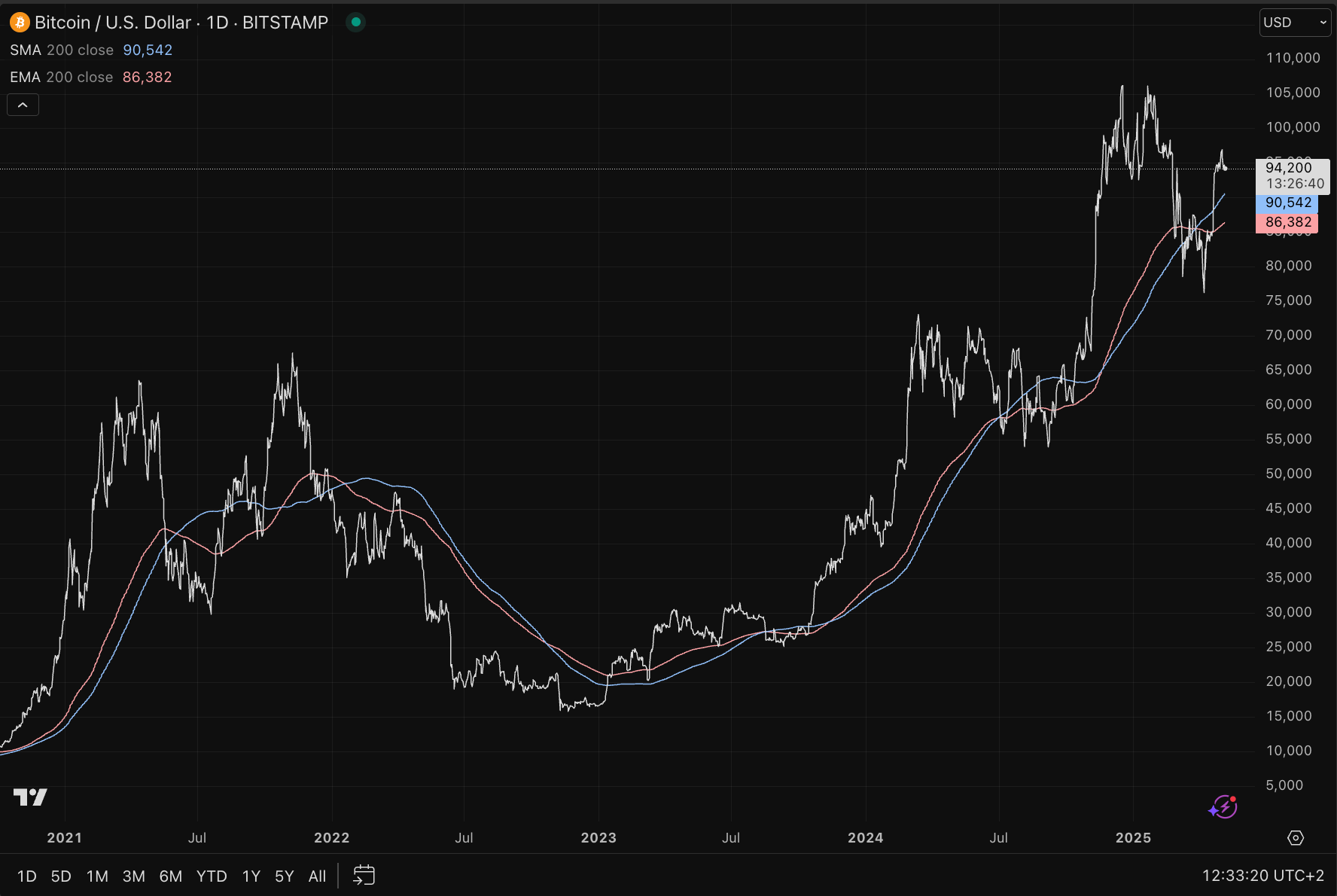
Task: Open the BITSTAMP exchange selector
Action: pos(285,22)
